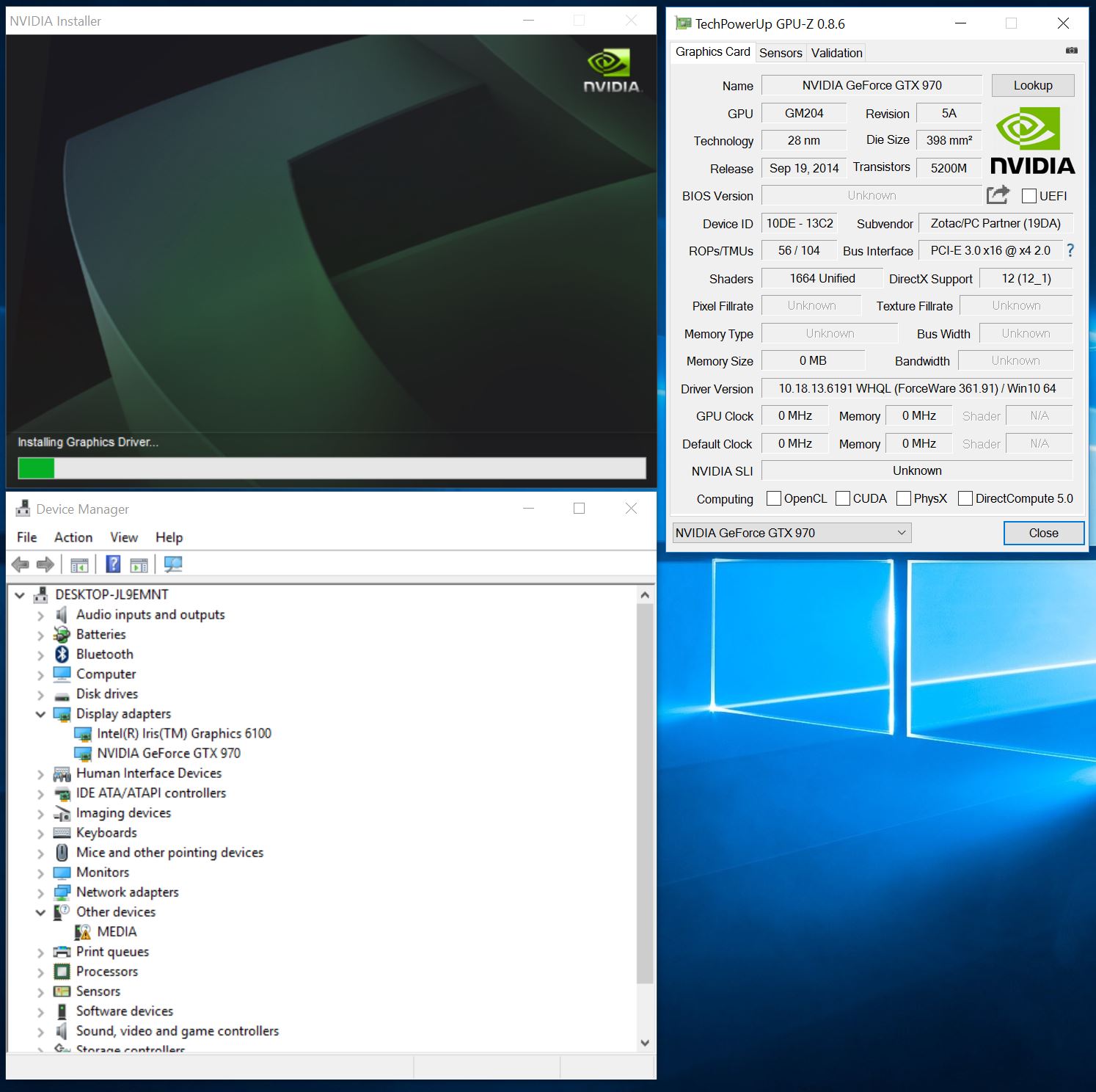The image size is (1096, 1092).
Task: Click the GPU Name field in GPU-Z
Action: point(872,85)
